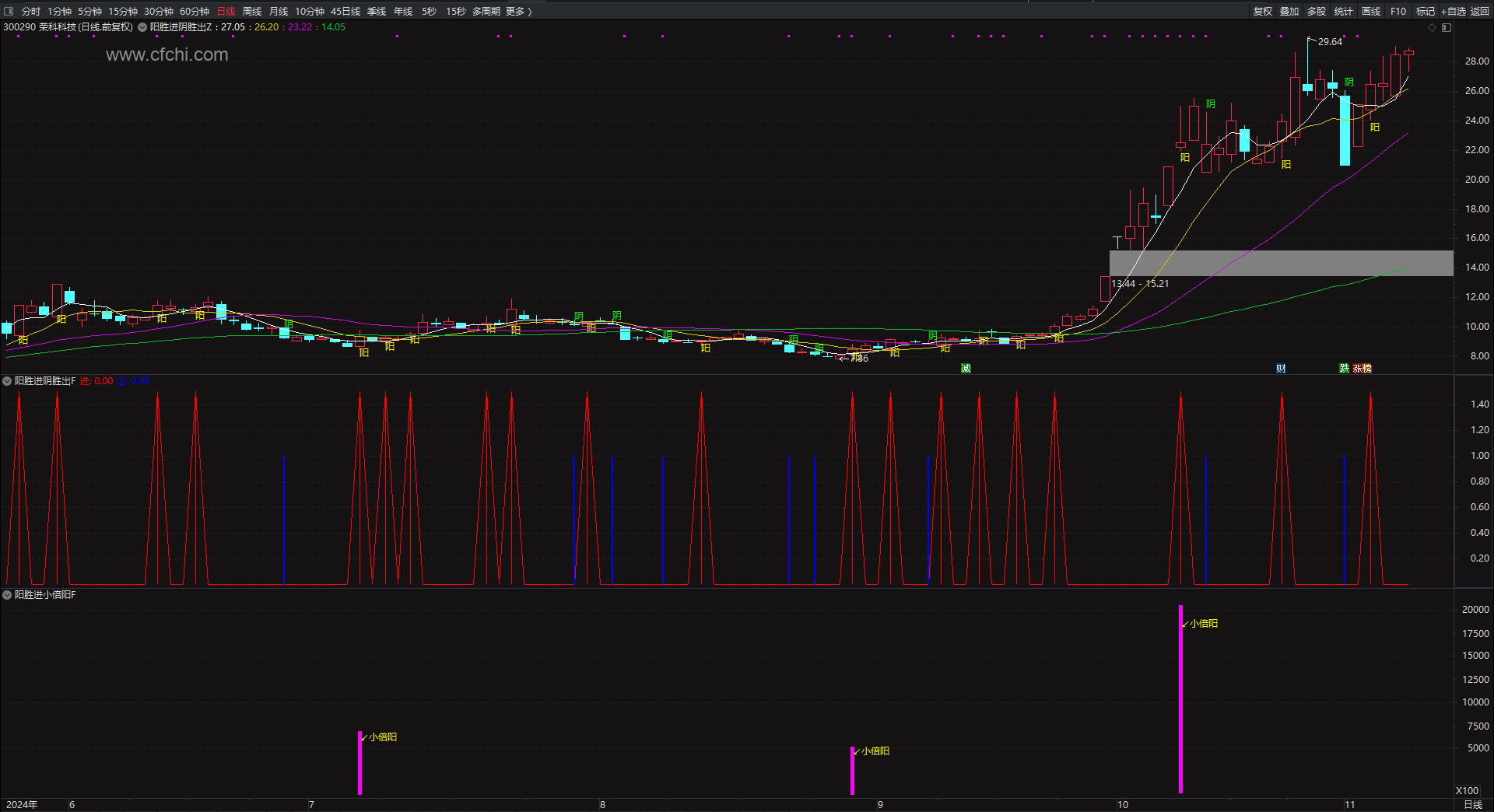1494x812 pixels.
Task: Switch to 年线 yearly chart
Action: [403, 11]
